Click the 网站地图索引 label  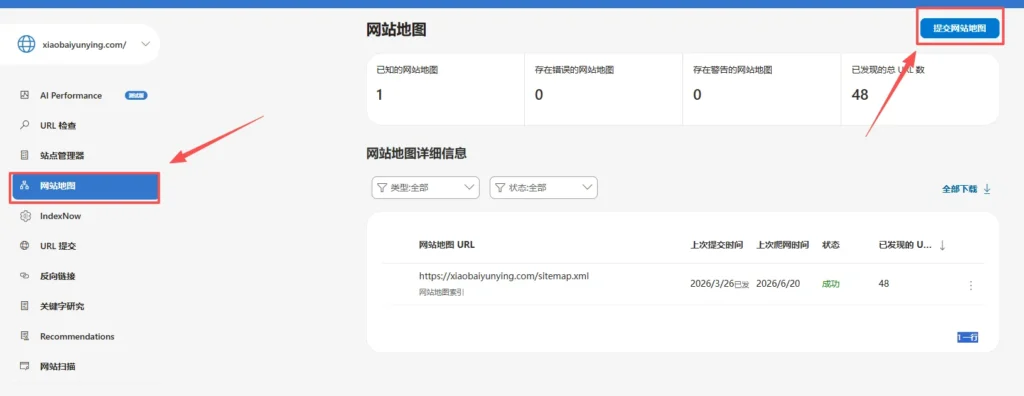441,293
